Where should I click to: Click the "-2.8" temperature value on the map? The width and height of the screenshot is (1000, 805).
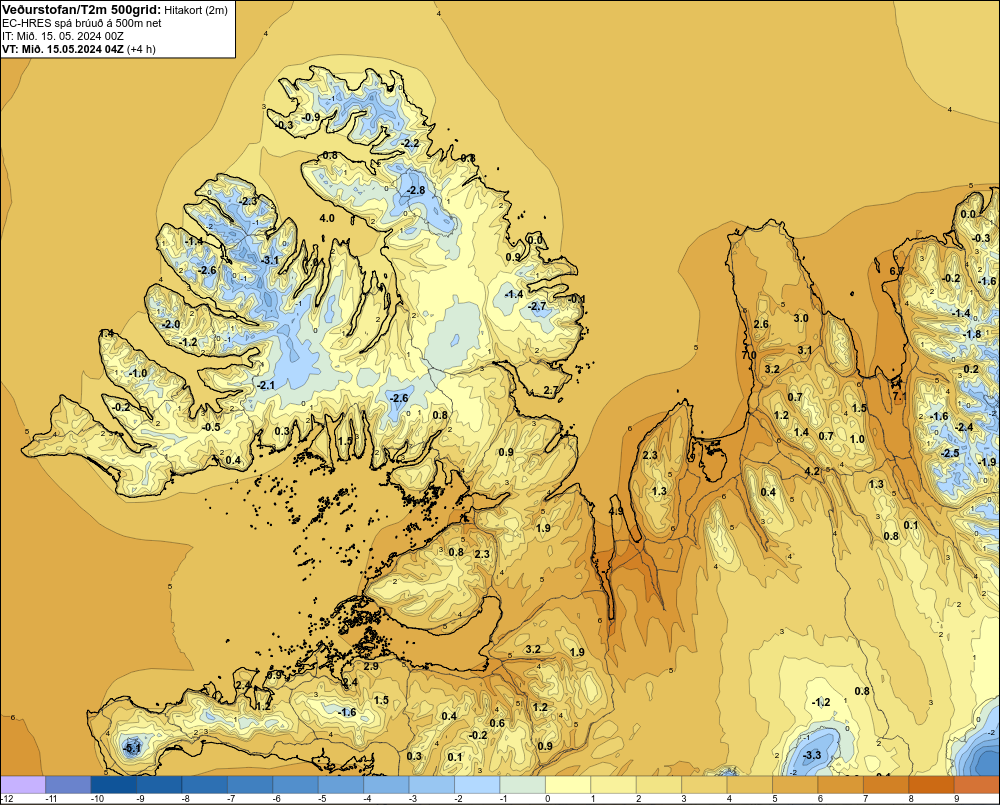coord(416,191)
